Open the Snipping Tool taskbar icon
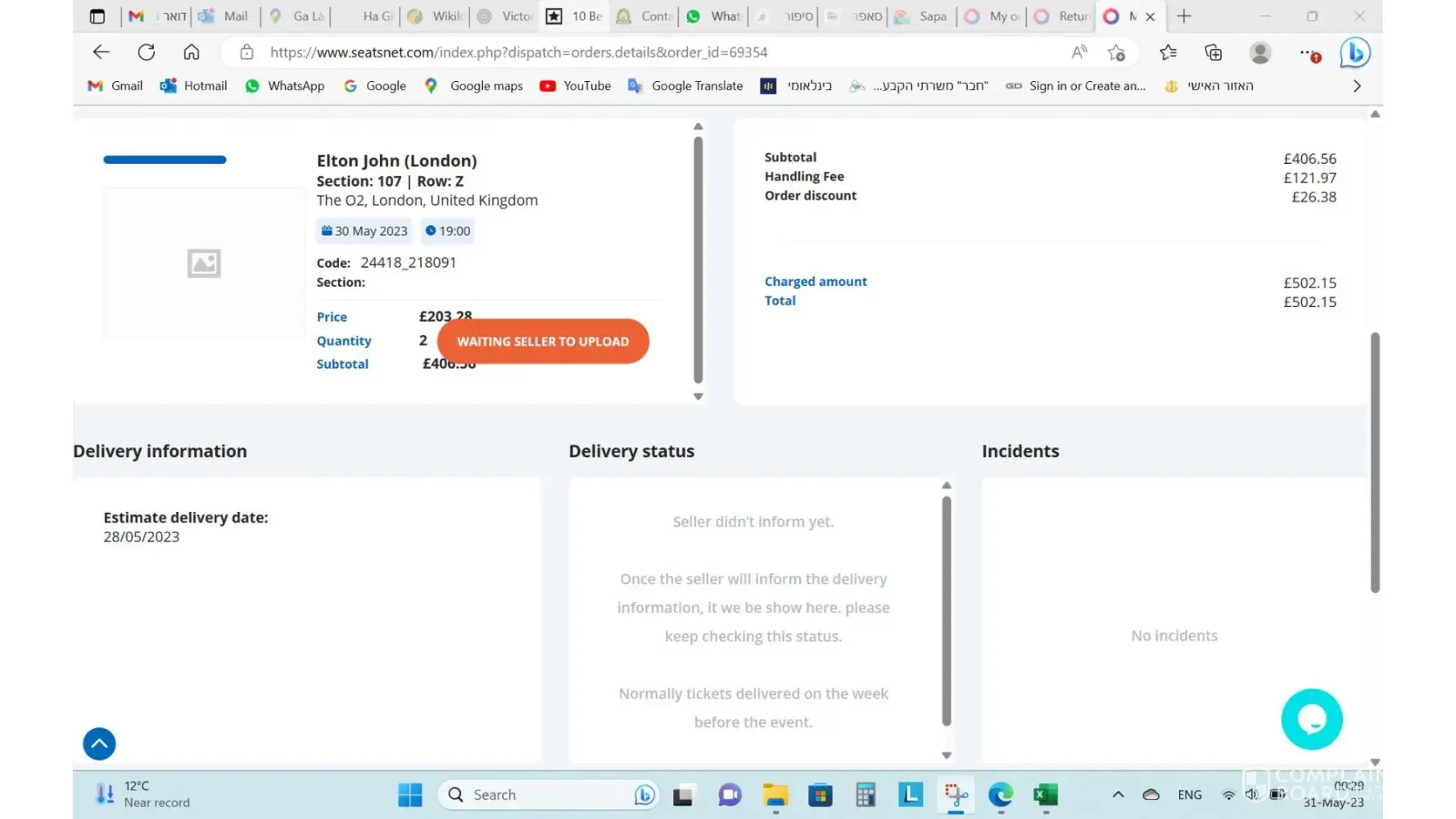The image size is (1456, 819). click(956, 794)
